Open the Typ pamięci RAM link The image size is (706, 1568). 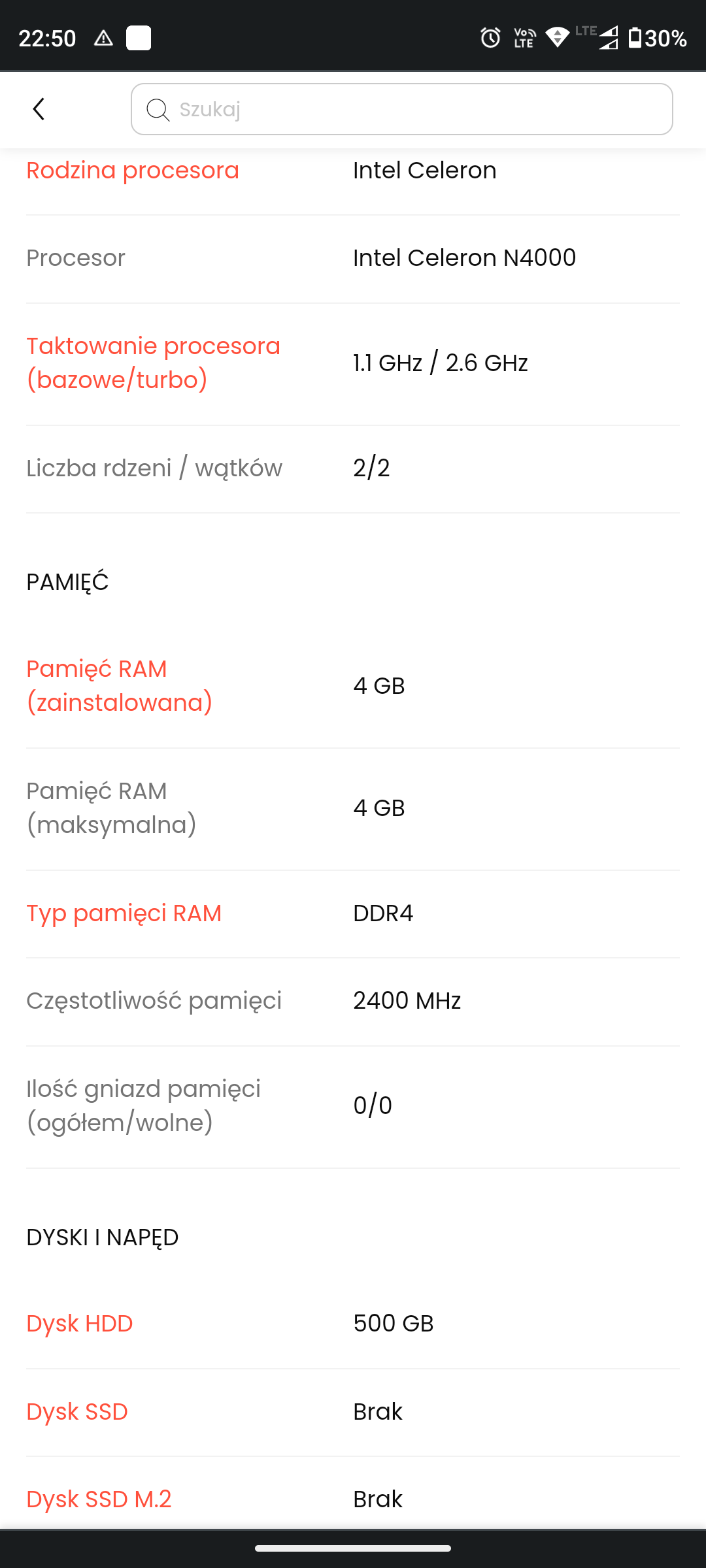[x=124, y=913]
